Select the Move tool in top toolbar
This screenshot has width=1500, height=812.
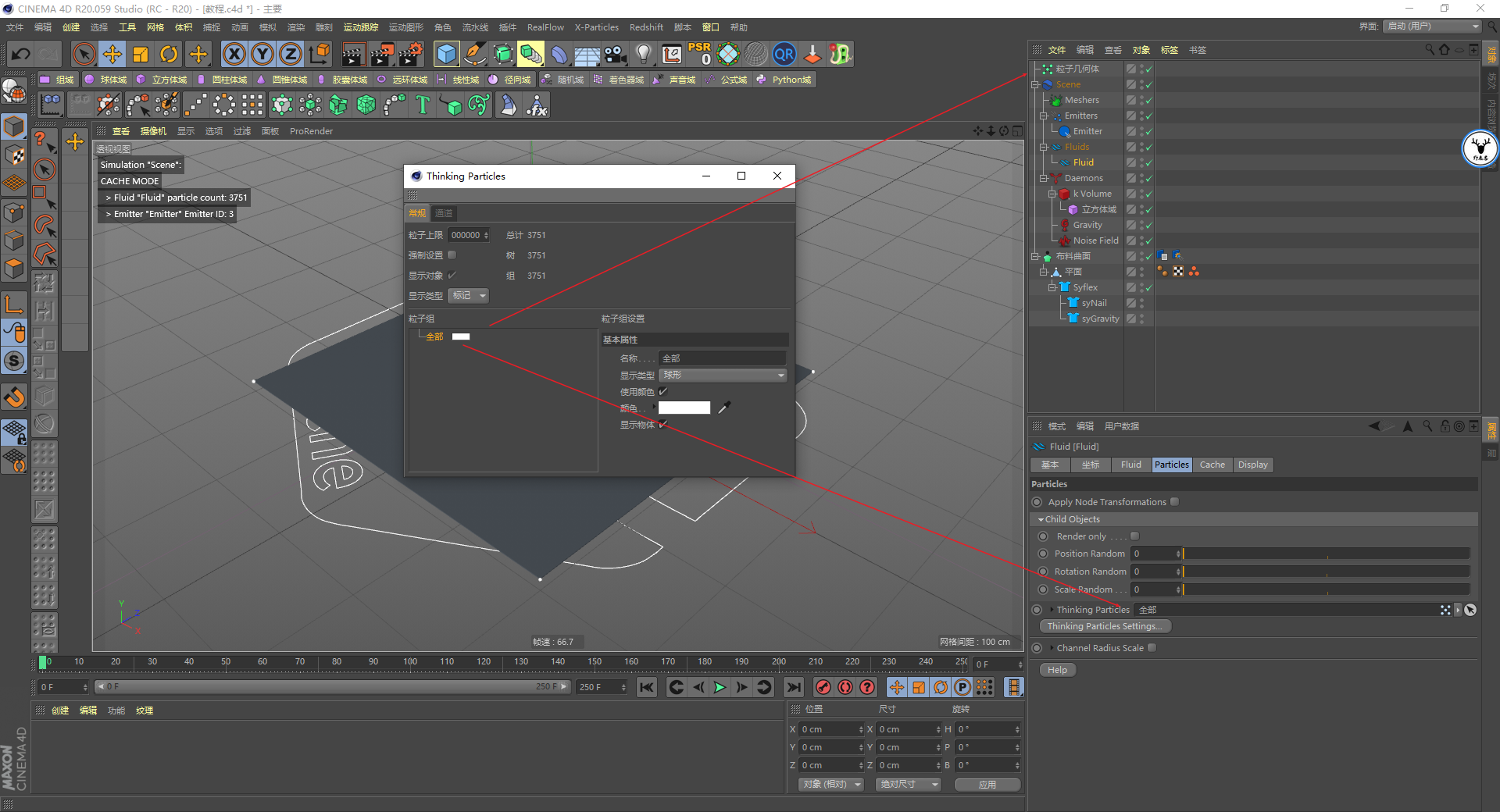[x=112, y=54]
